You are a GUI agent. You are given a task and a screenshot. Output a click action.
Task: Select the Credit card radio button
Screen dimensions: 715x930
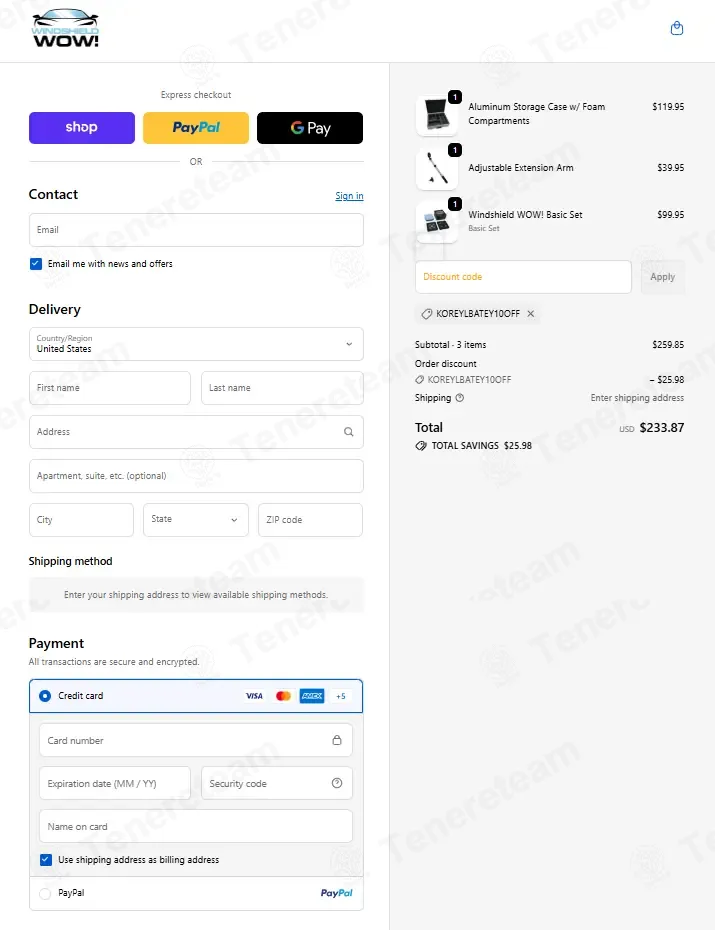click(45, 696)
